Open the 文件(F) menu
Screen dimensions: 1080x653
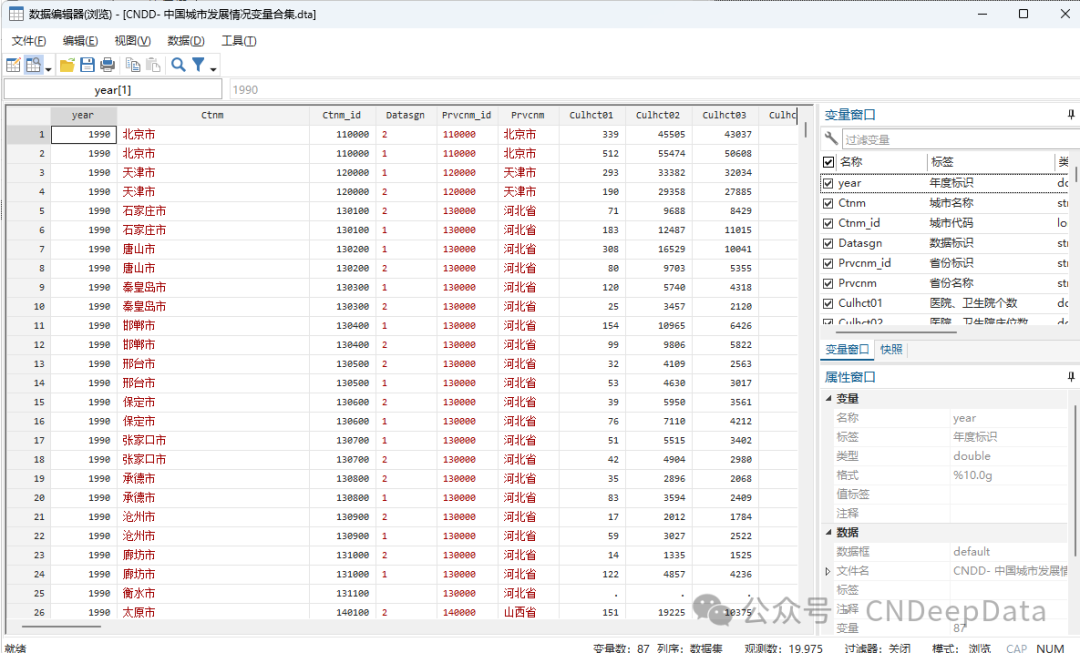[29, 41]
